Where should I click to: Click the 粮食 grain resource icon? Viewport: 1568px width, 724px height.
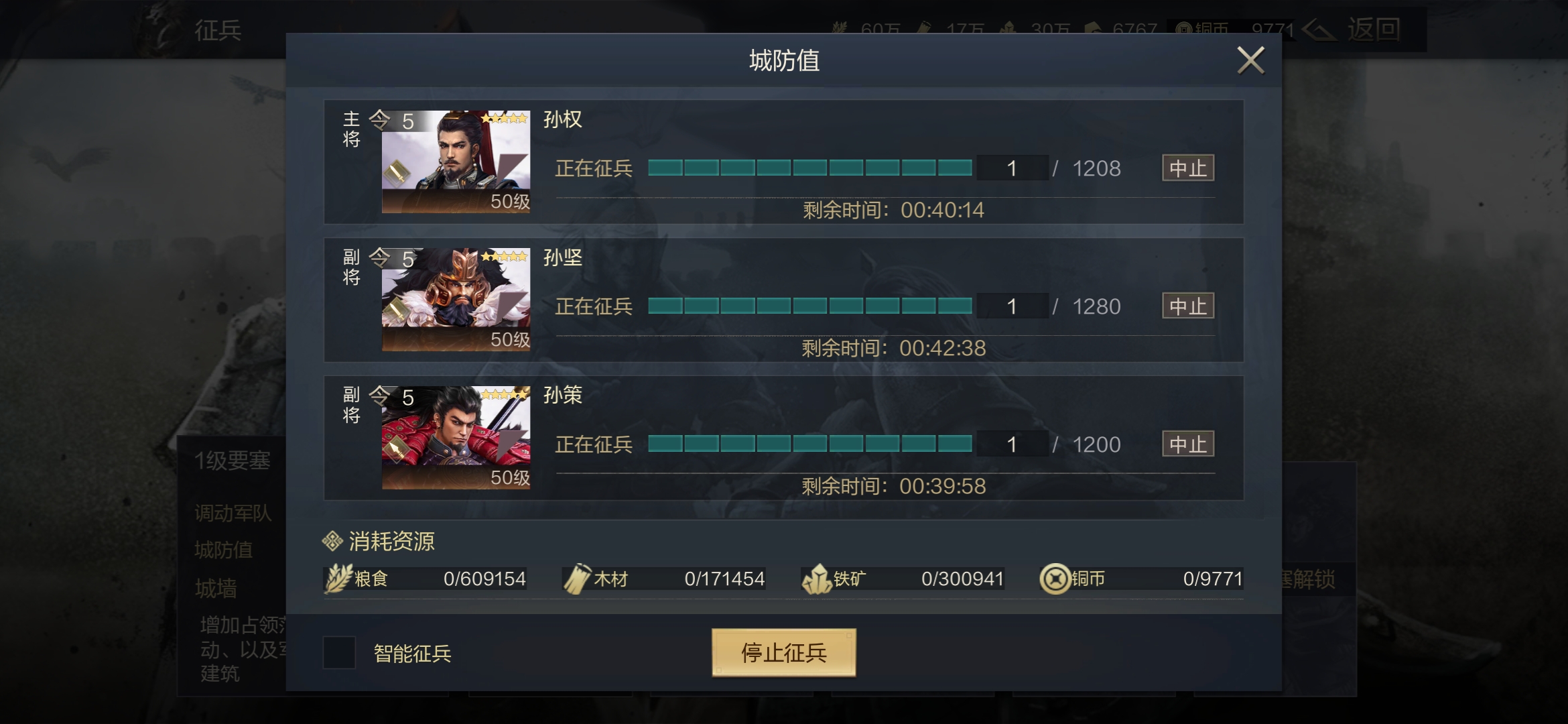click(339, 579)
